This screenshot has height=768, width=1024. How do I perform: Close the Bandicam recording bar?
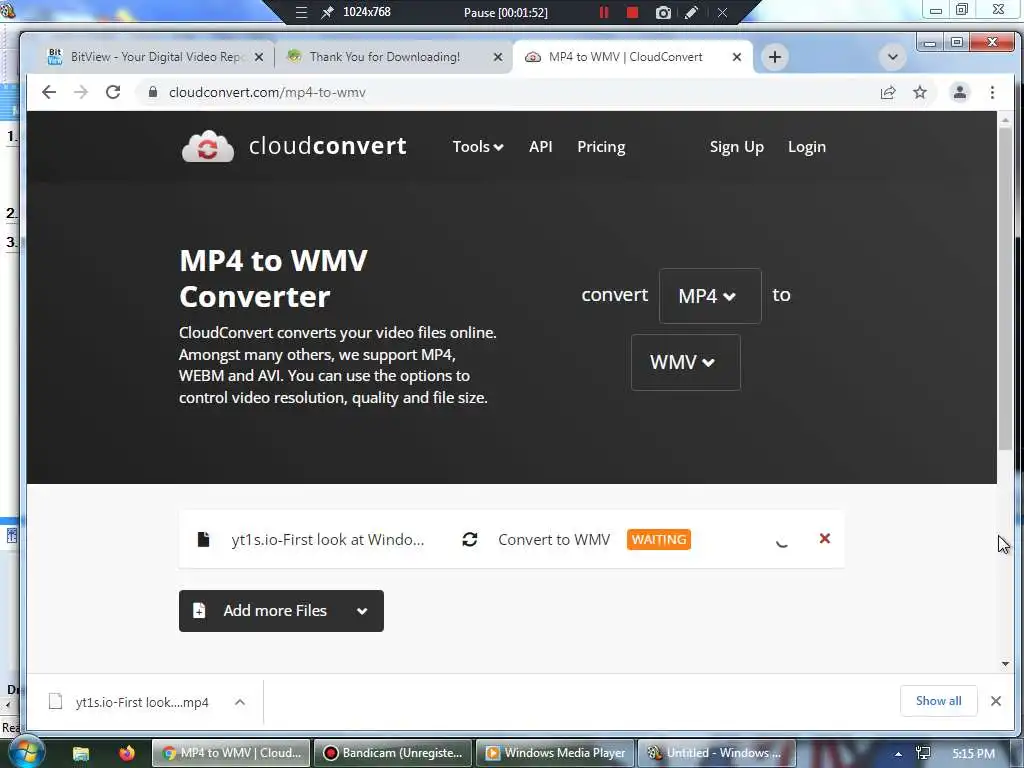pos(722,12)
